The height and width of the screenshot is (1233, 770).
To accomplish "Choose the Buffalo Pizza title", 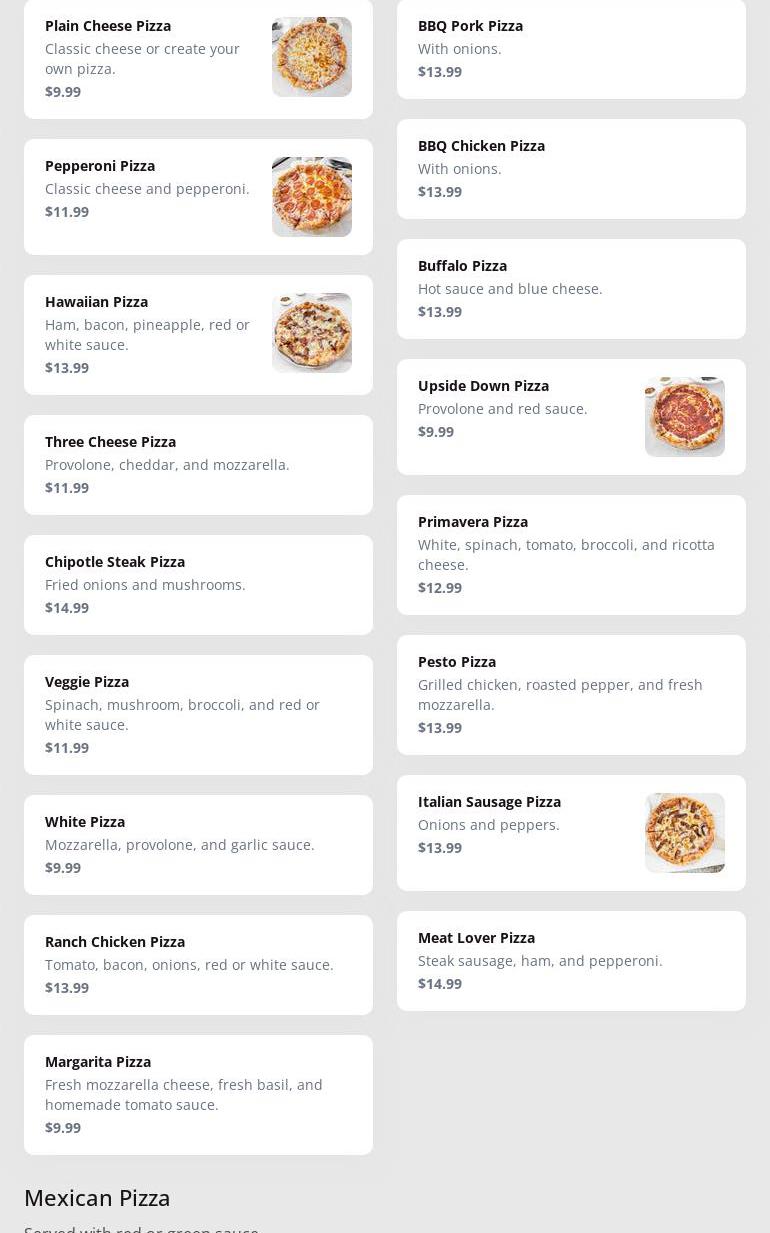I will point(462,266).
